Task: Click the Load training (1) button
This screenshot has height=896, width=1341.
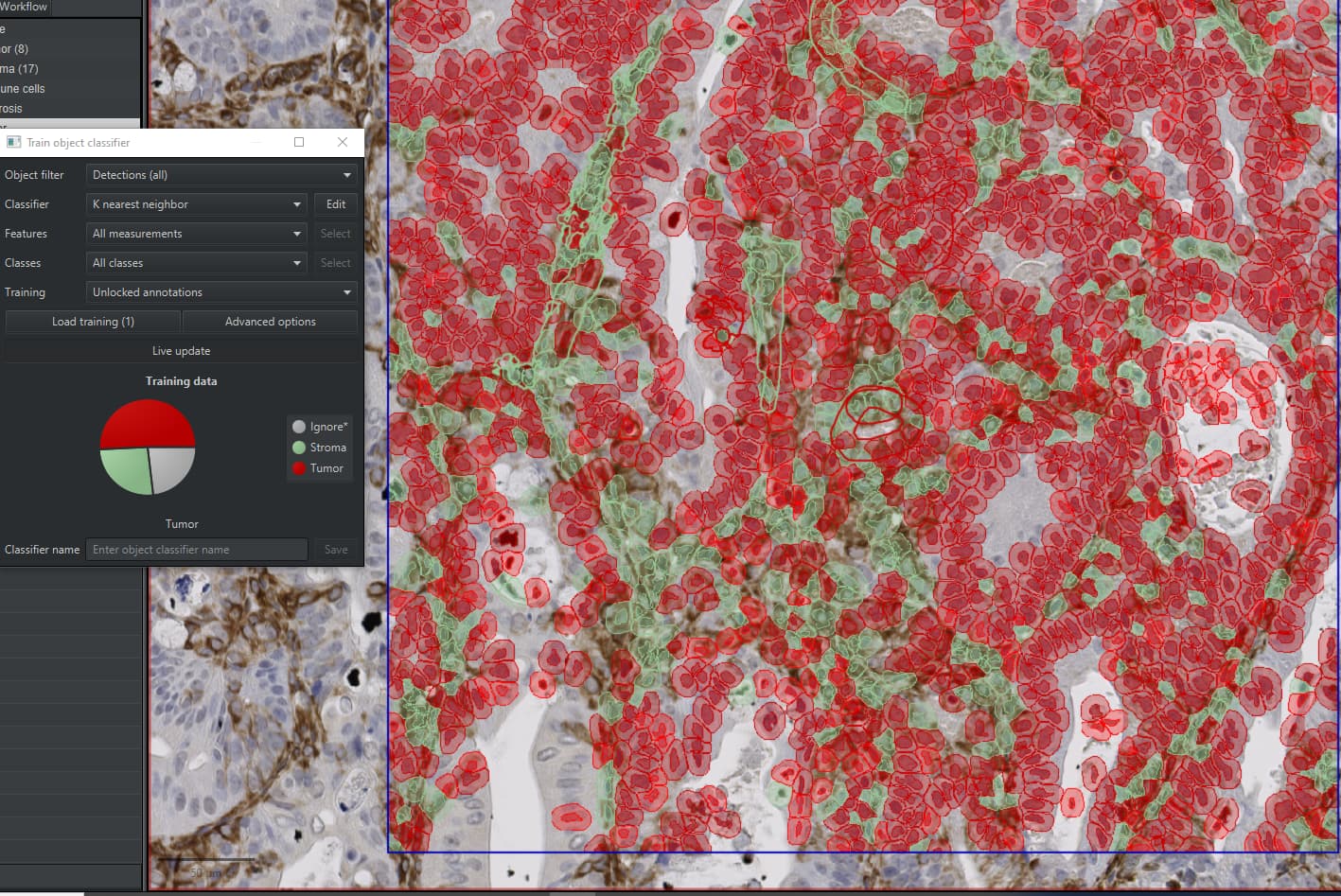Action: coord(93,322)
